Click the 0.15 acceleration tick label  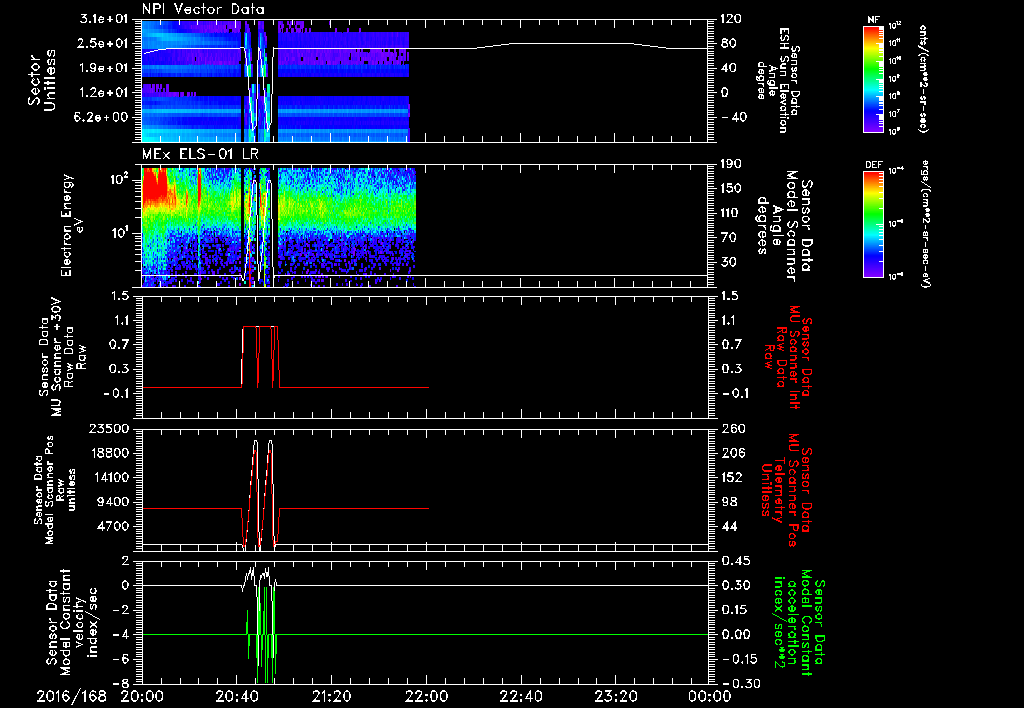734,610
